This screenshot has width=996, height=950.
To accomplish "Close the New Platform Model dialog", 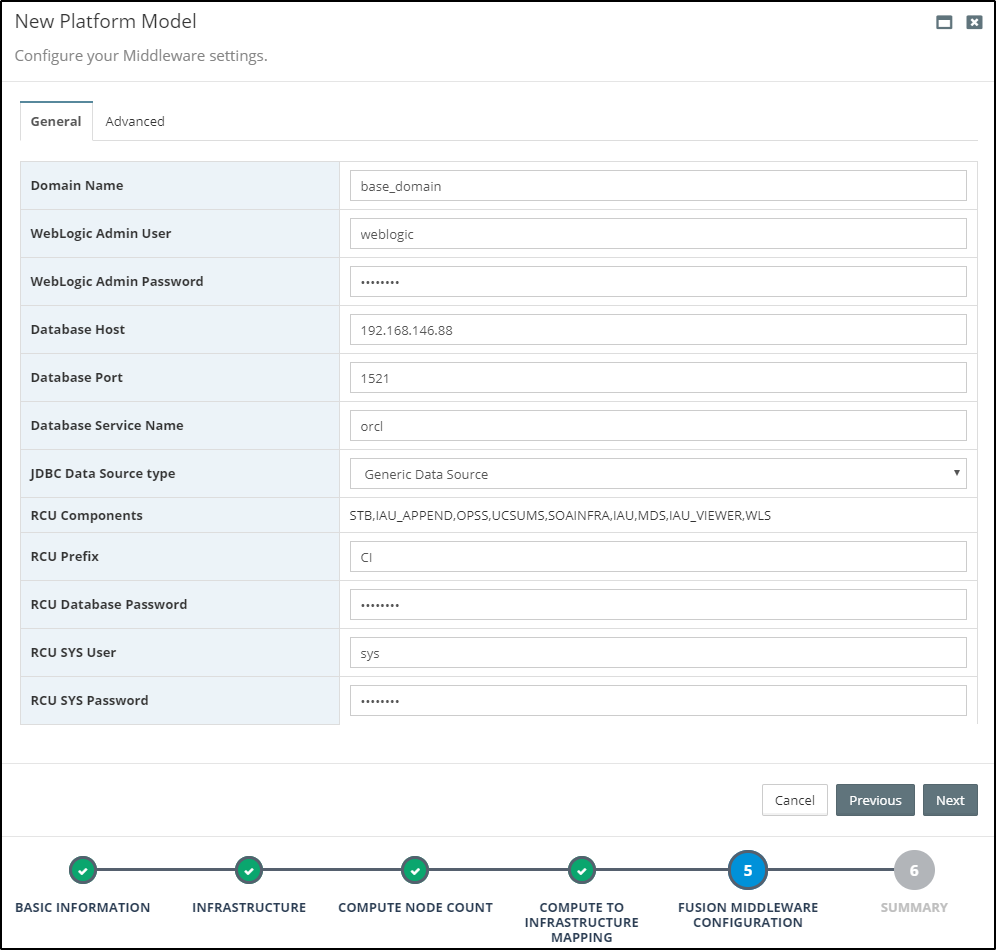I will pyautogui.click(x=974, y=22).
